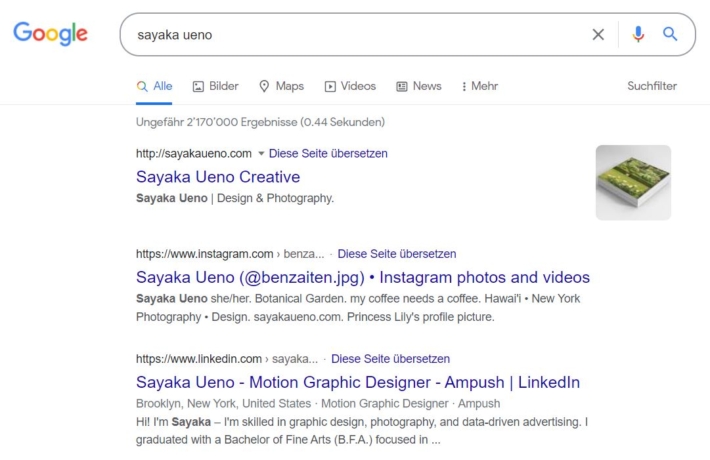Open Suchfilter options
Viewport: 710px width, 460px height.
click(652, 86)
